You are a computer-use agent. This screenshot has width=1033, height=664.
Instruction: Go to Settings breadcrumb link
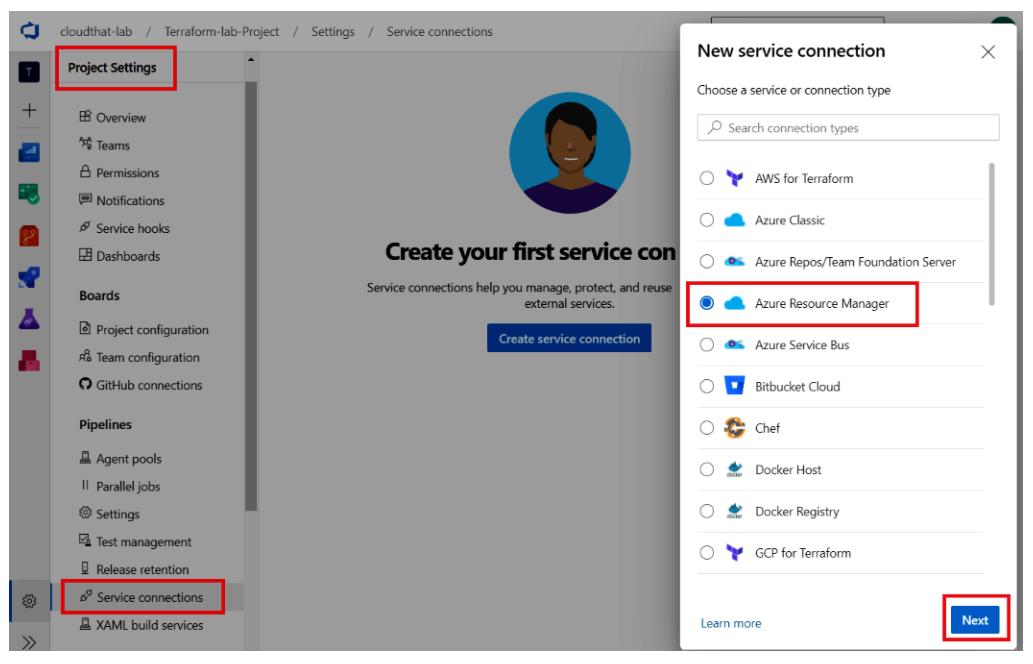tap(333, 32)
